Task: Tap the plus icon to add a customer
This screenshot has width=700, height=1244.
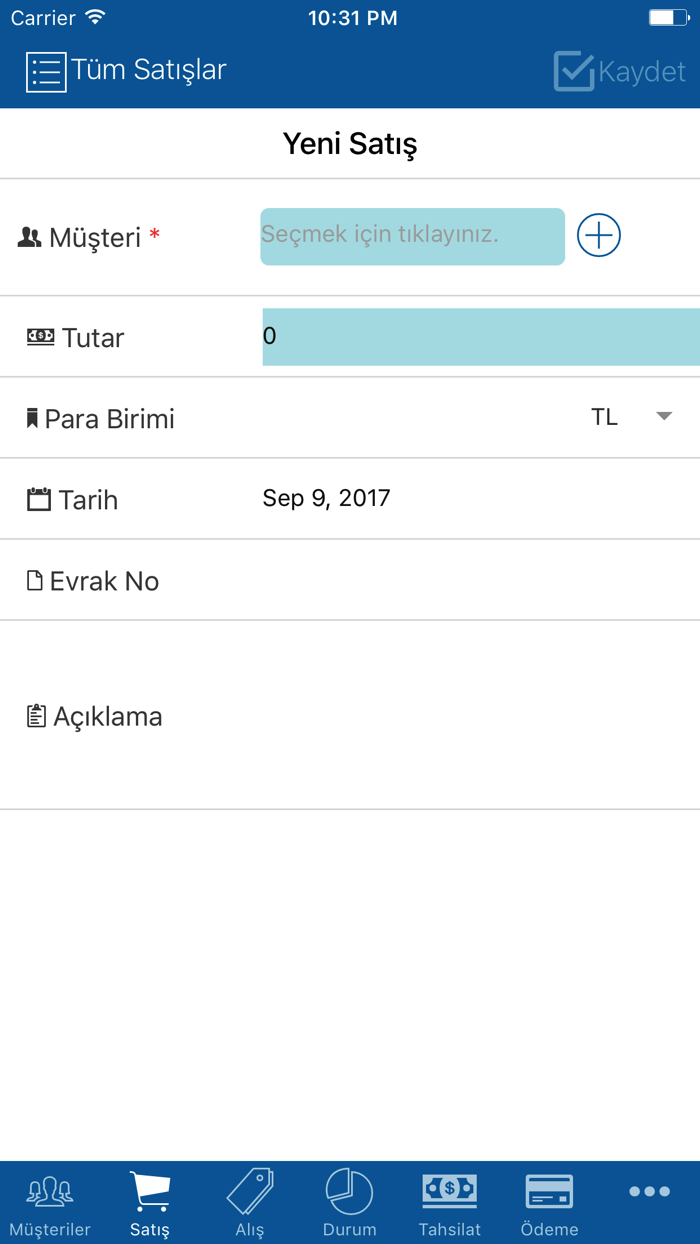Action: pyautogui.click(x=598, y=235)
